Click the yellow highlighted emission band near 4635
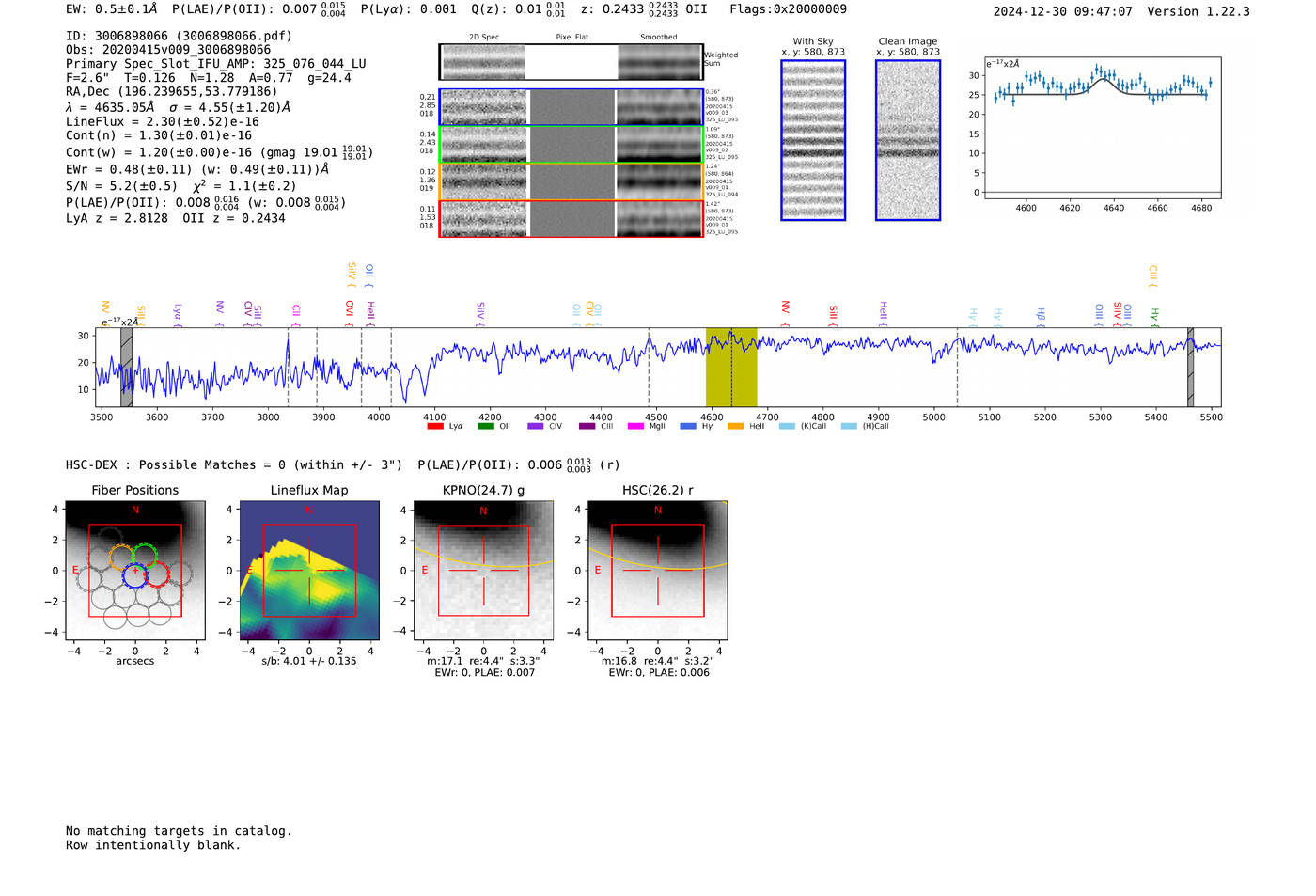 (x=731, y=367)
